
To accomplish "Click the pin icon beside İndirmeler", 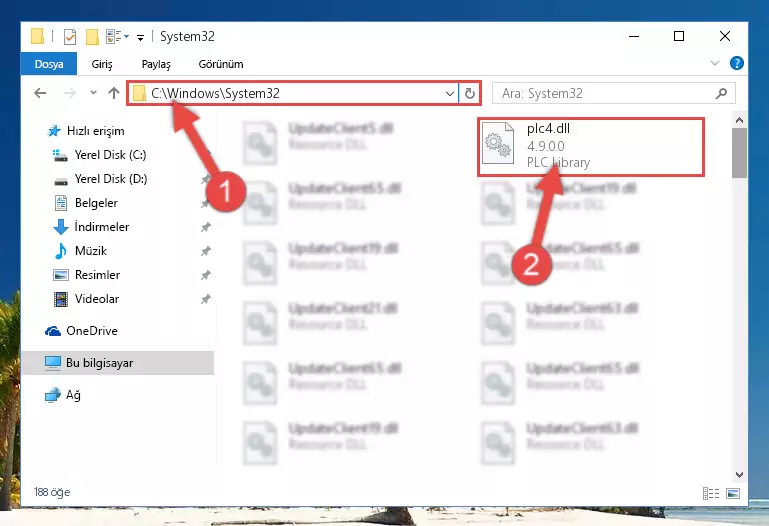I will pyautogui.click(x=205, y=227).
